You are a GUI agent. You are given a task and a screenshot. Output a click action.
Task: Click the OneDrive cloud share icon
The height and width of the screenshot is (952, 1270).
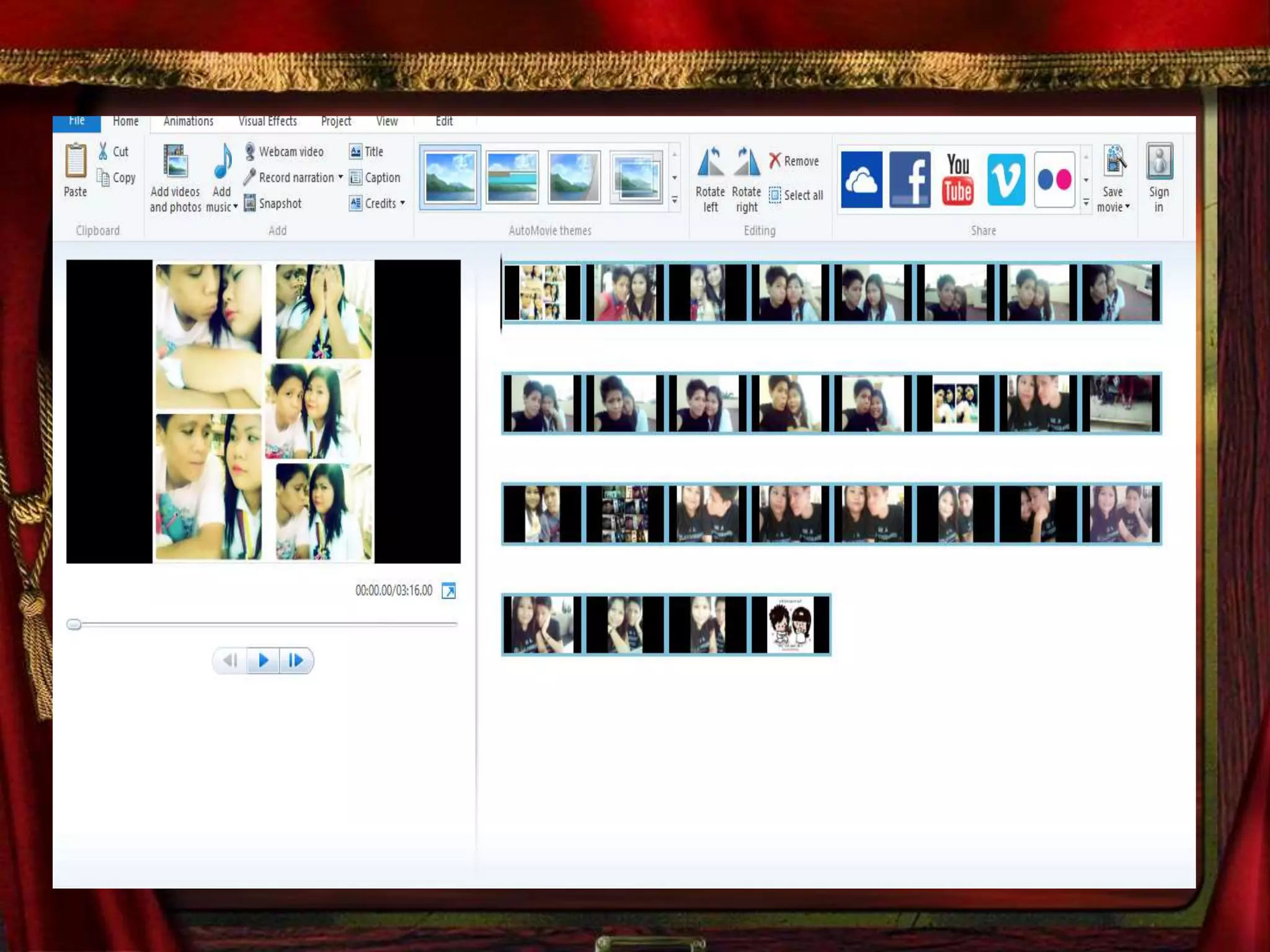[861, 179]
